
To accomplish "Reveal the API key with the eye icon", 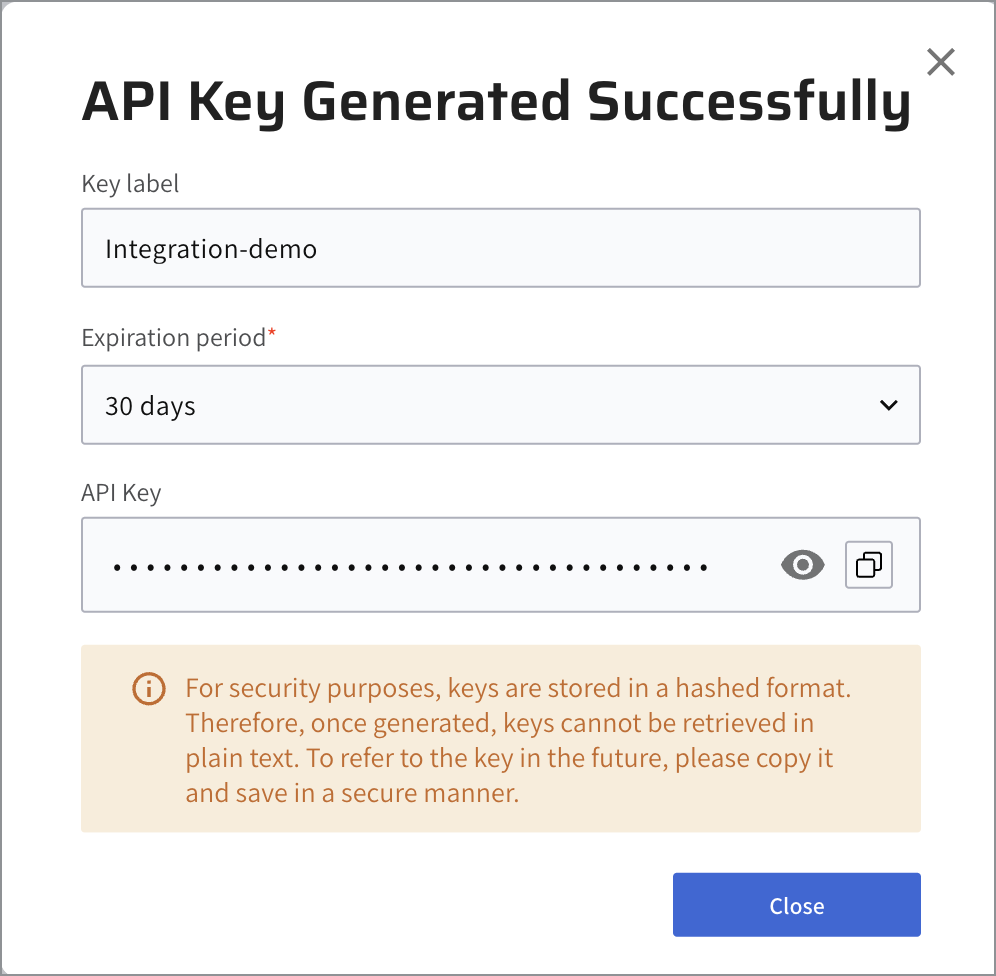I will [802, 565].
